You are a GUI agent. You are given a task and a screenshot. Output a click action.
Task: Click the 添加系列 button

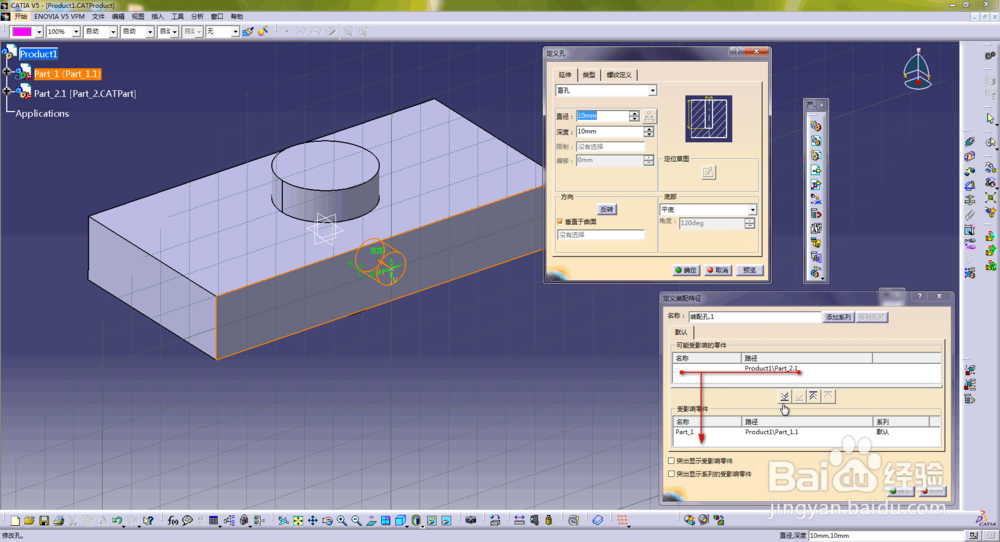(x=838, y=317)
